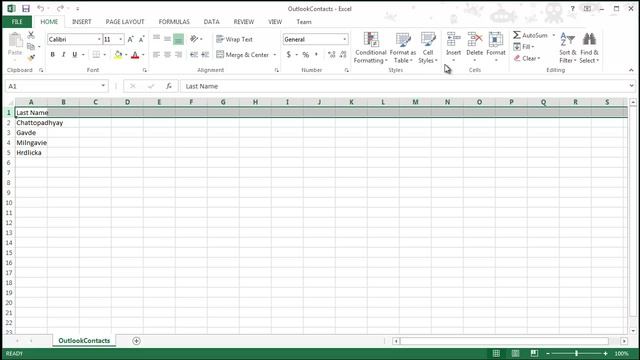Expand the AutoSum dropdown arrow

tap(554, 36)
